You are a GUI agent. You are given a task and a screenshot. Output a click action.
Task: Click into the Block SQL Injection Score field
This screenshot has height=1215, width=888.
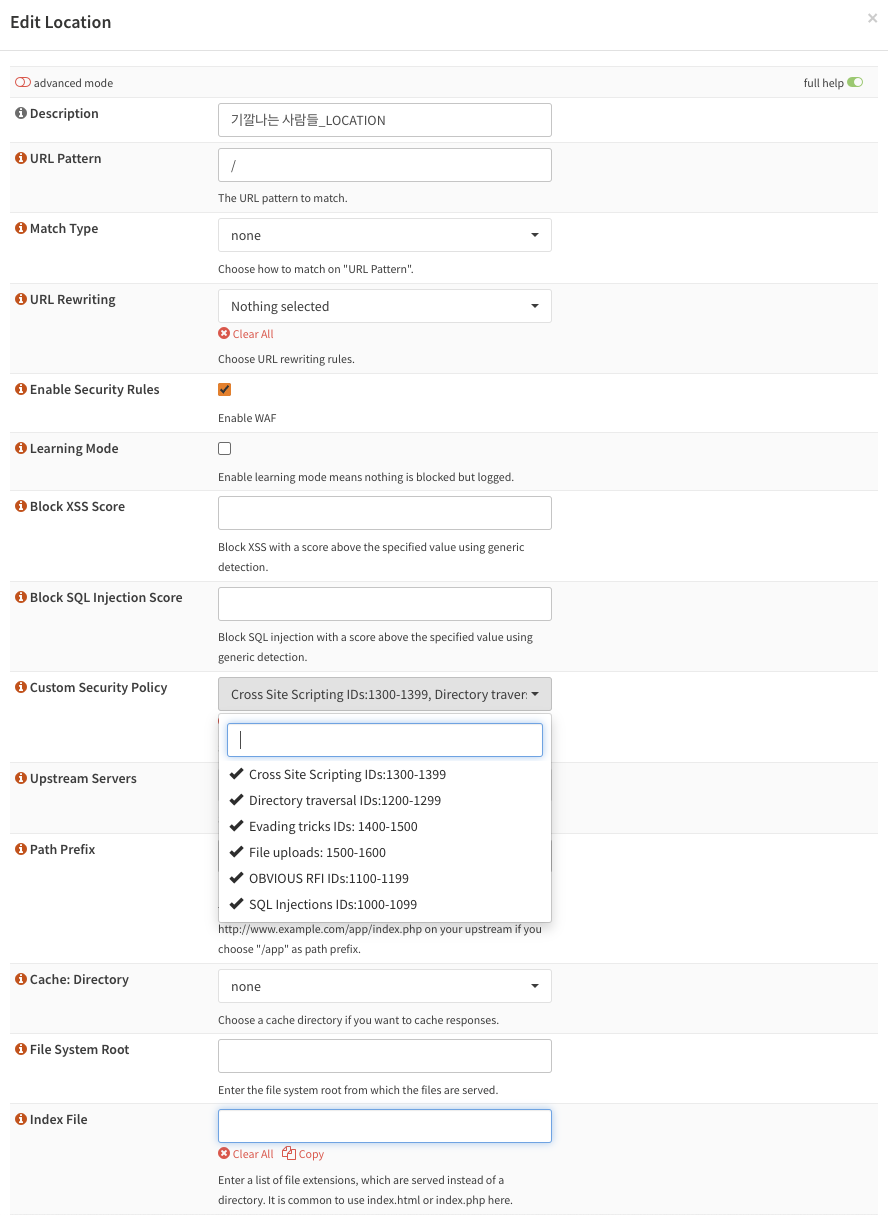pos(385,604)
